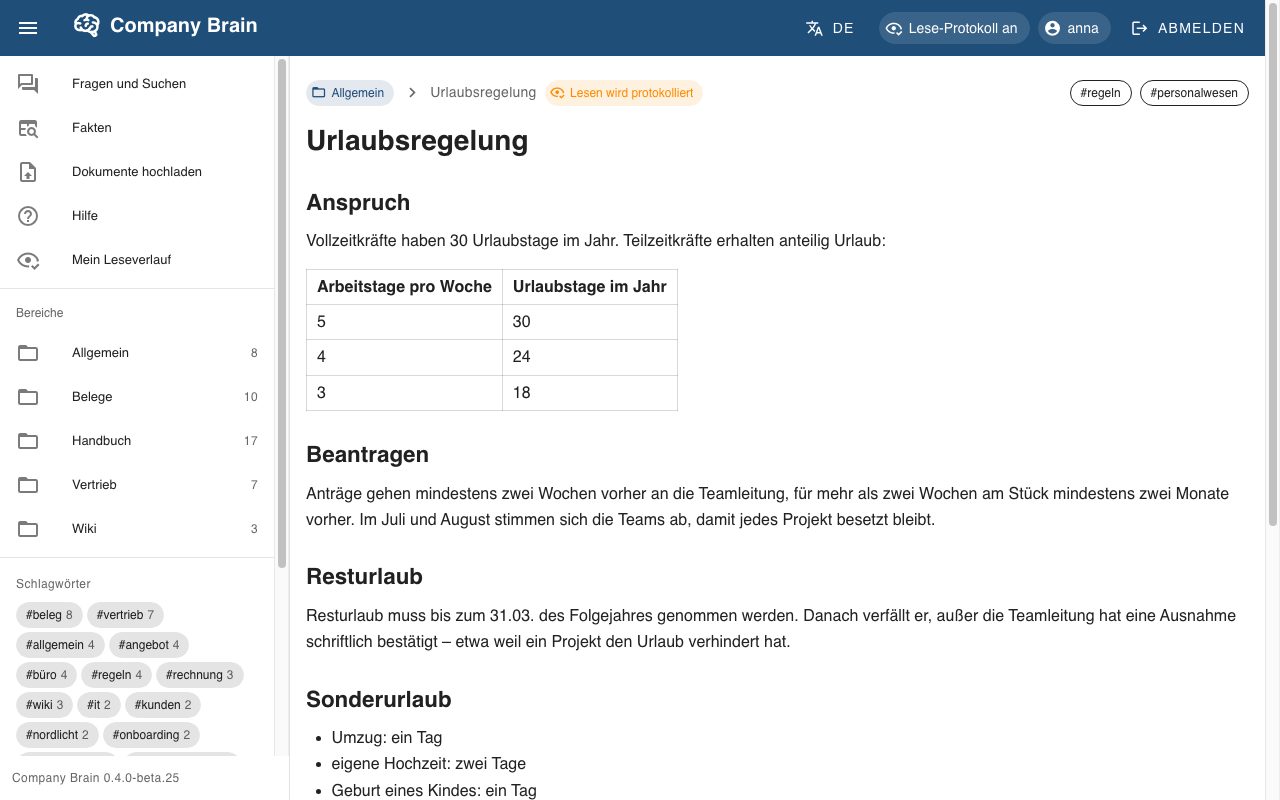Select Fakten in the sidebar

click(x=137, y=128)
